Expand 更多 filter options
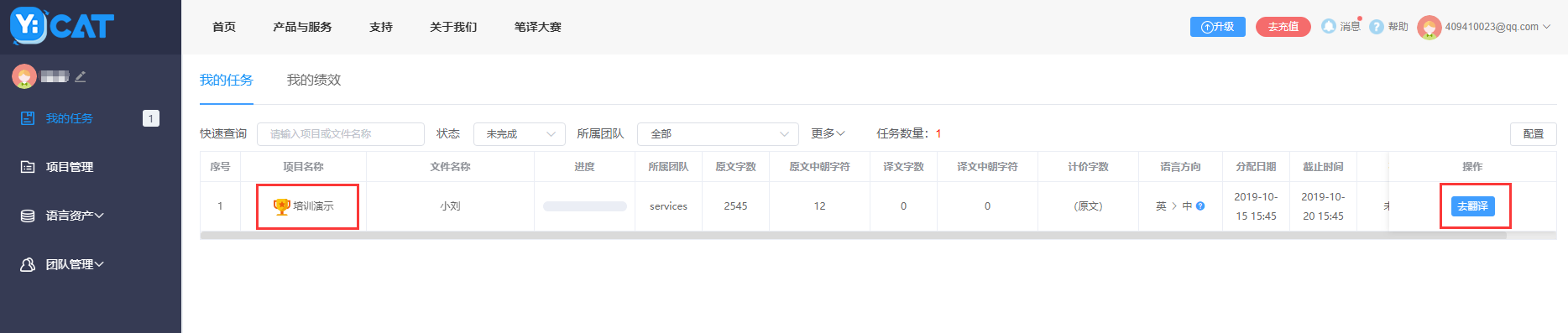 (x=828, y=133)
